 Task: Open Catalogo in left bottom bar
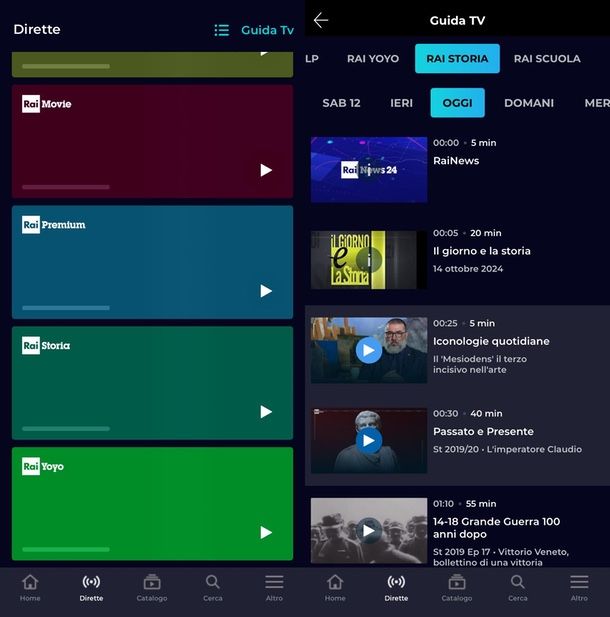pos(152,588)
